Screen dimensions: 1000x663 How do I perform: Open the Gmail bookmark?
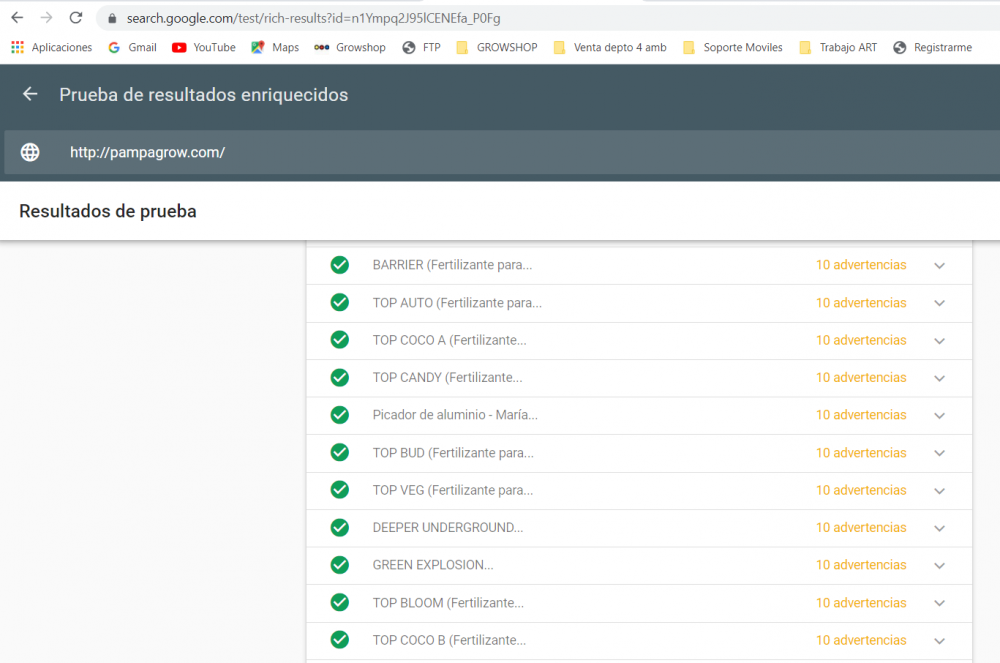tap(133, 47)
